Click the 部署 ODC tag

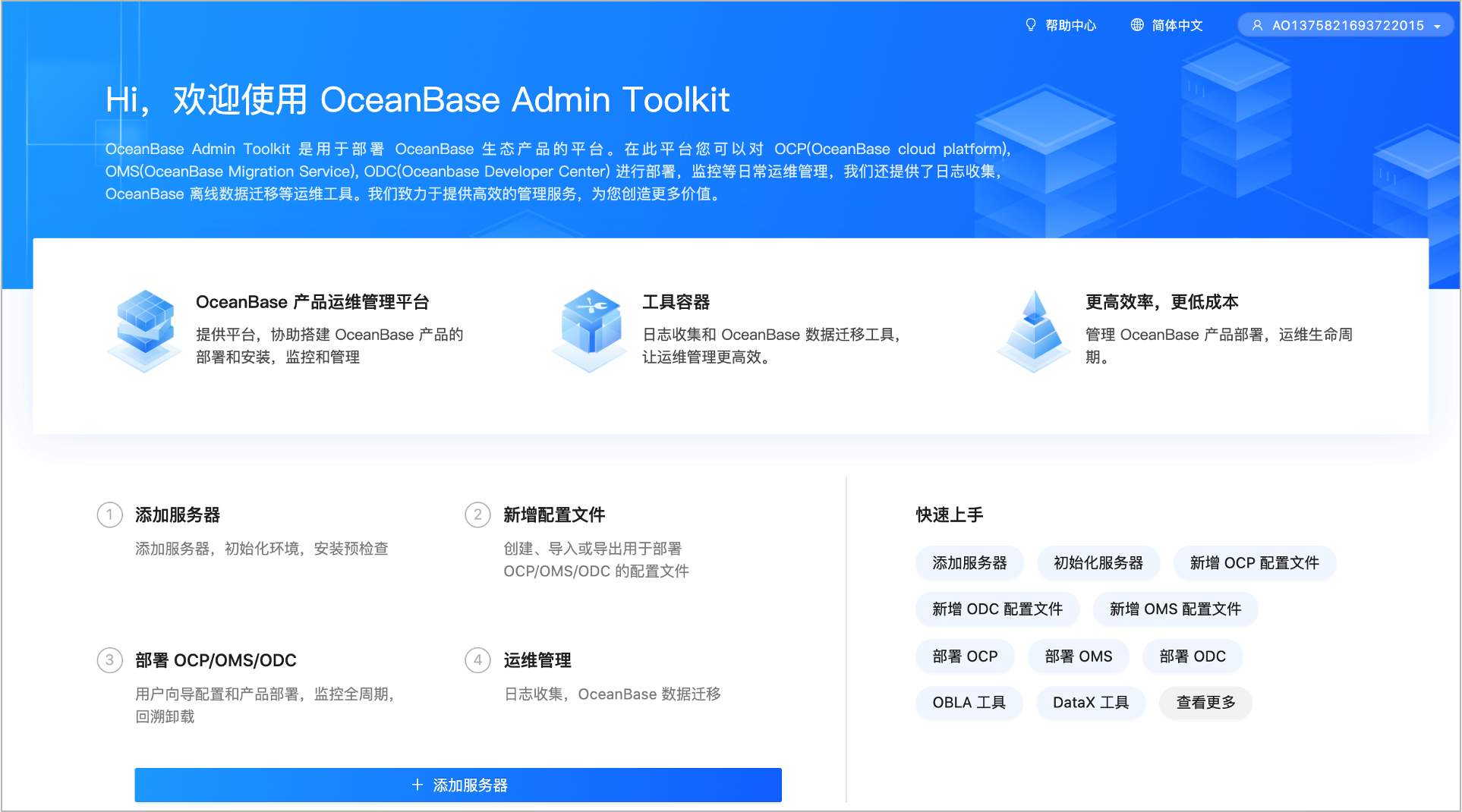coord(1193,656)
